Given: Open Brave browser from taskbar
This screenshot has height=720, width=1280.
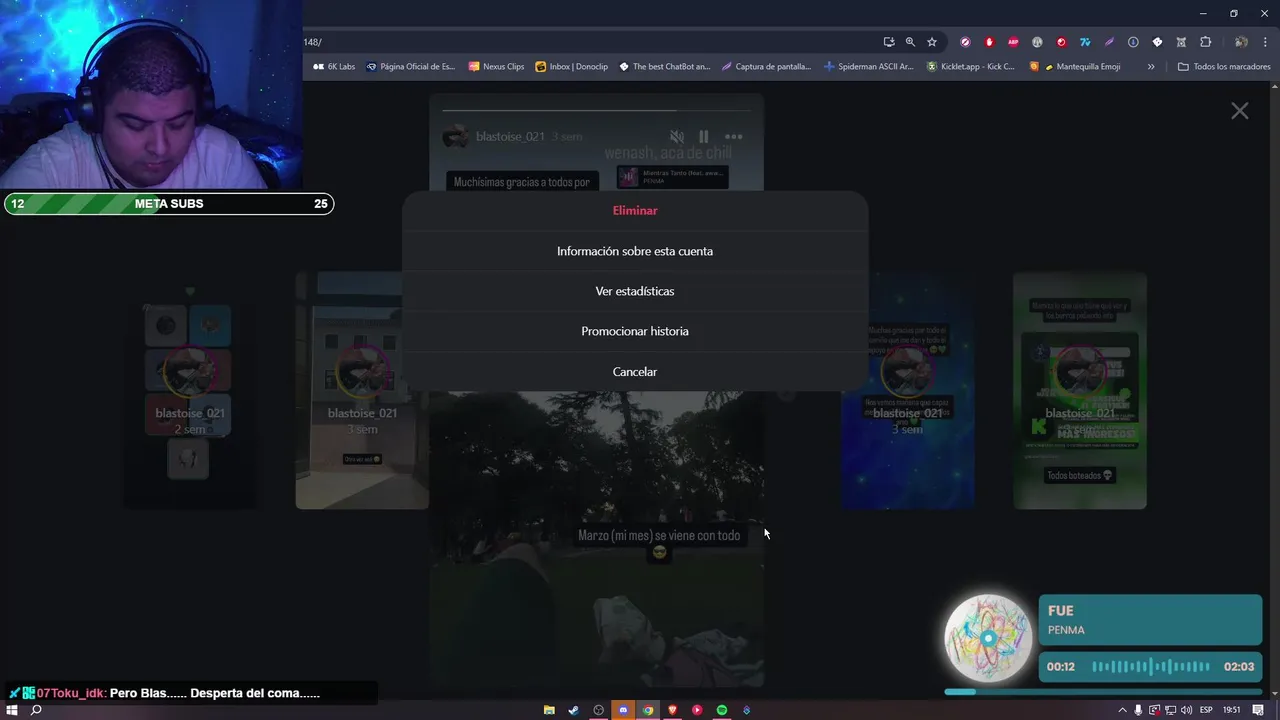Looking at the screenshot, I should click(672, 710).
